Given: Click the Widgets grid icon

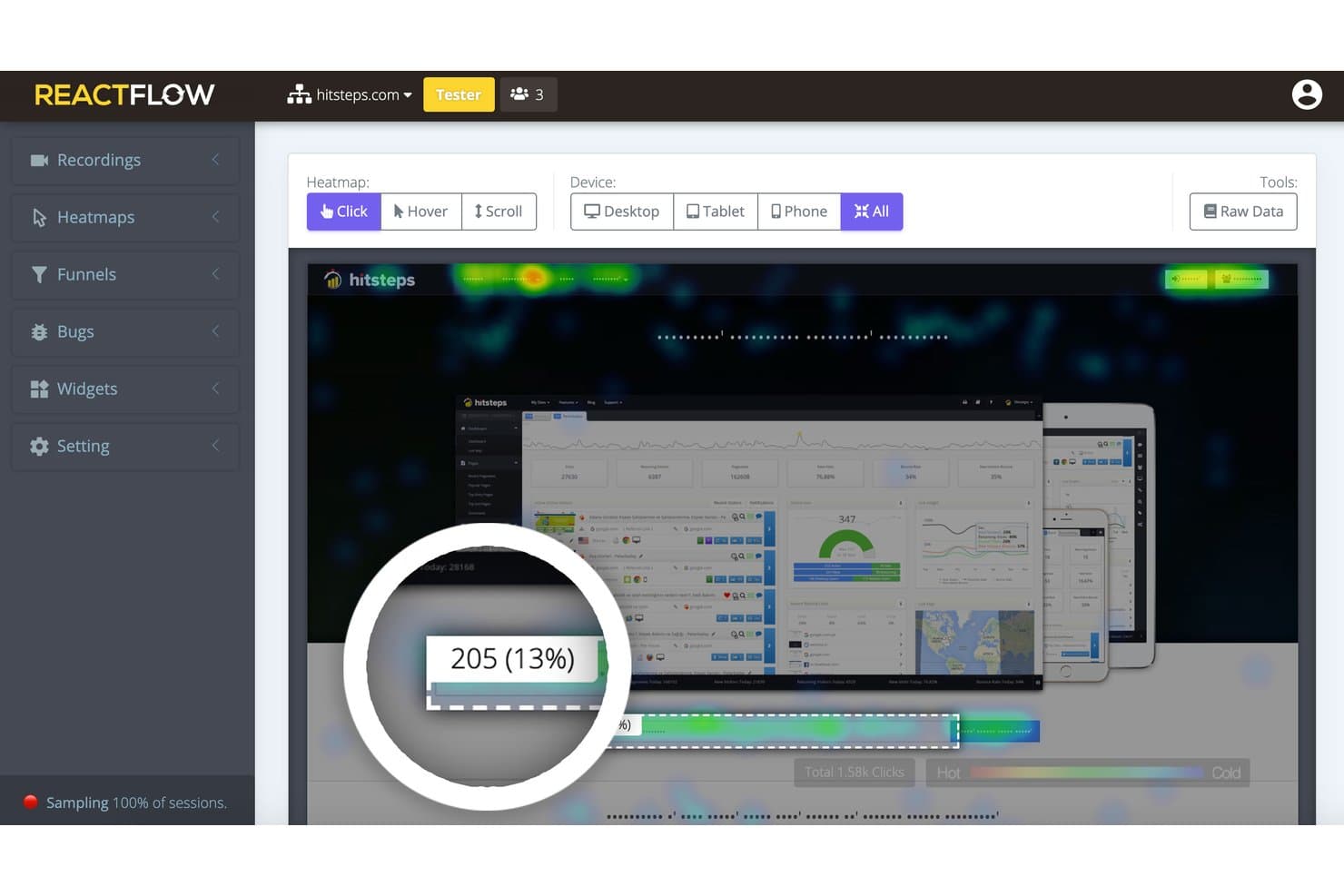Looking at the screenshot, I should coord(39,389).
